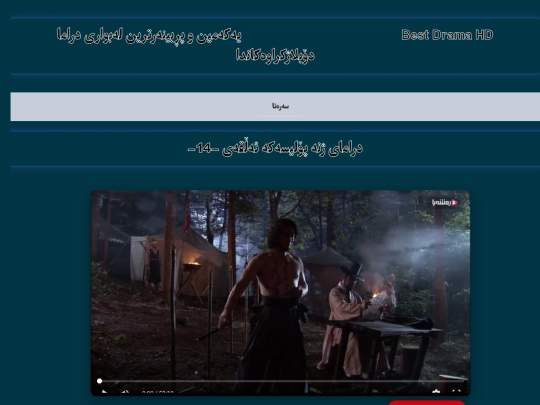The image size is (540, 405).
Task: Open the Best Drama HD site title link
Action: pos(447,35)
